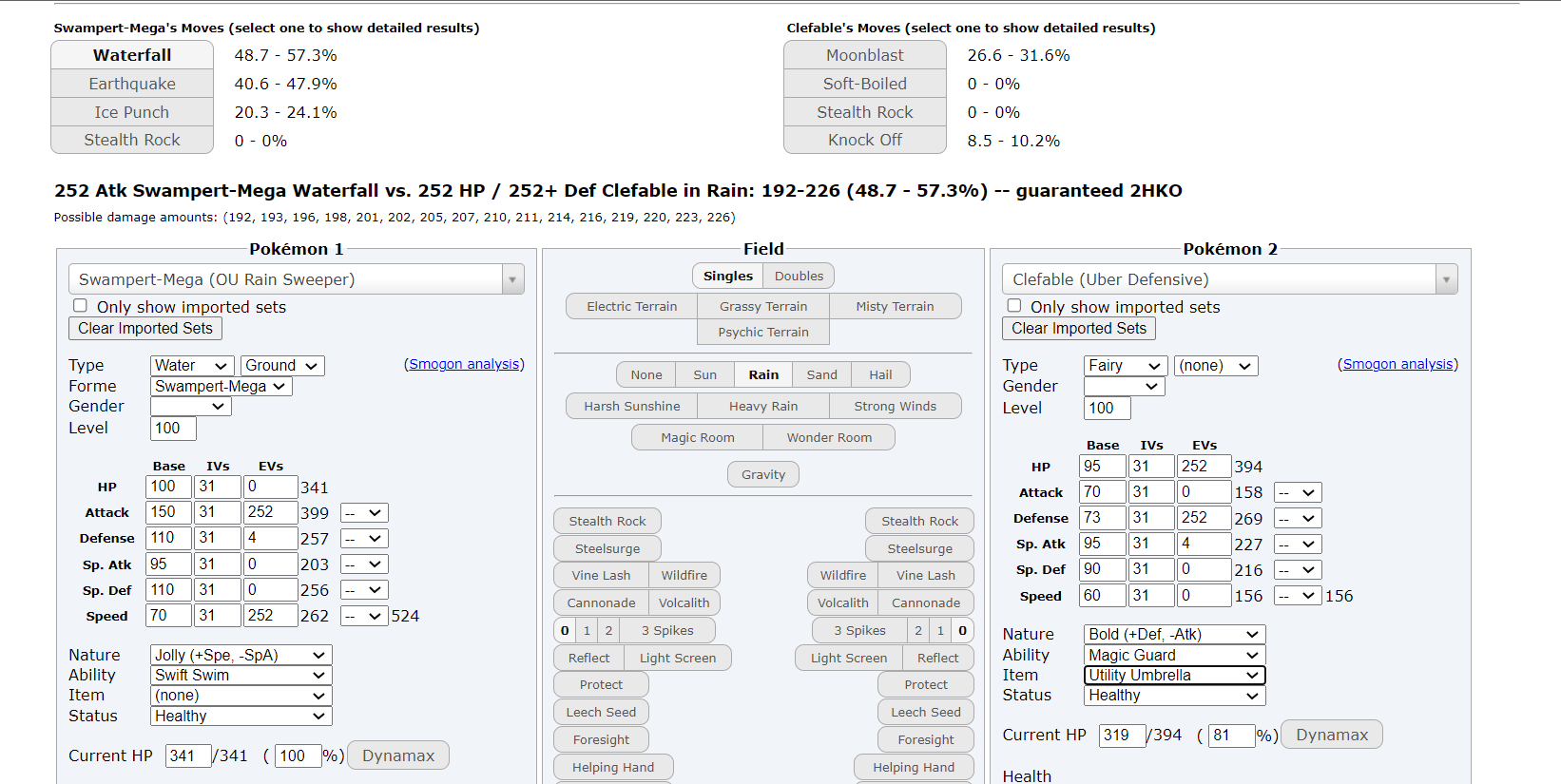Activate Misty Terrain

[x=895, y=306]
